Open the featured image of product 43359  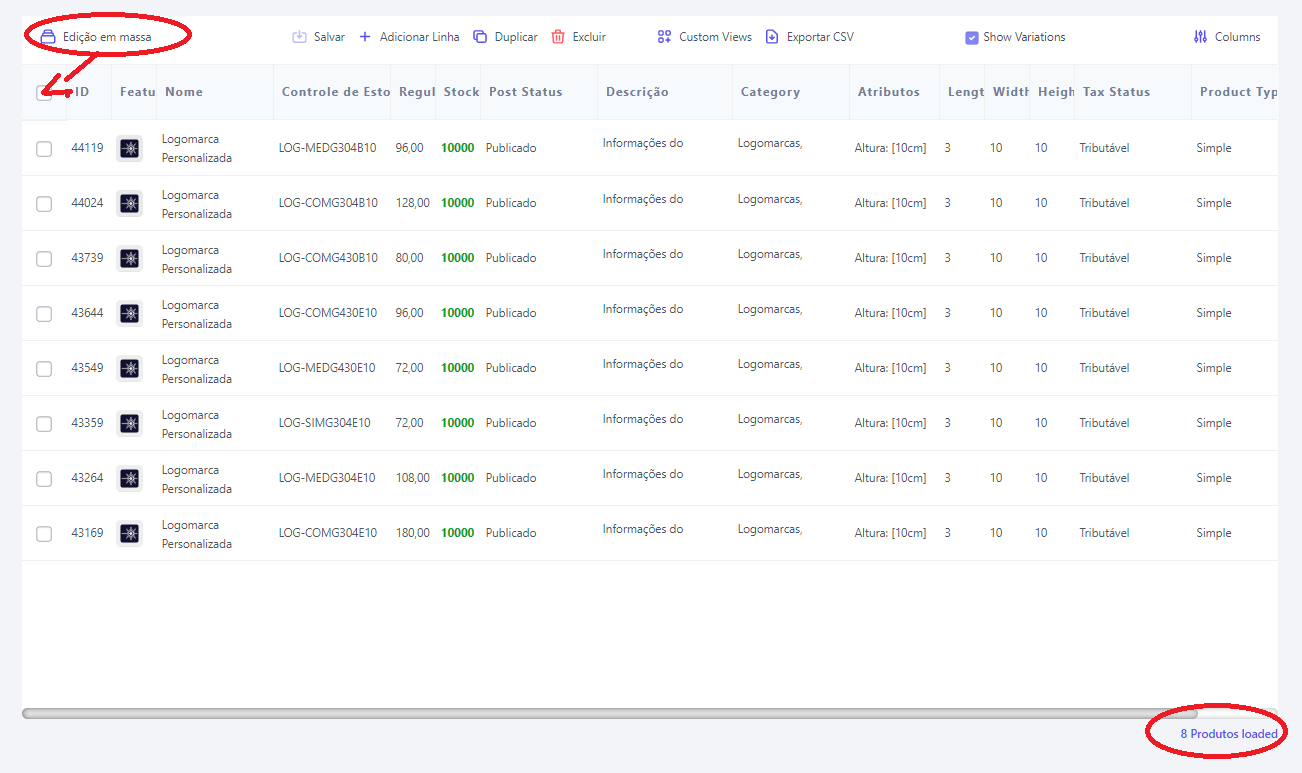129,424
